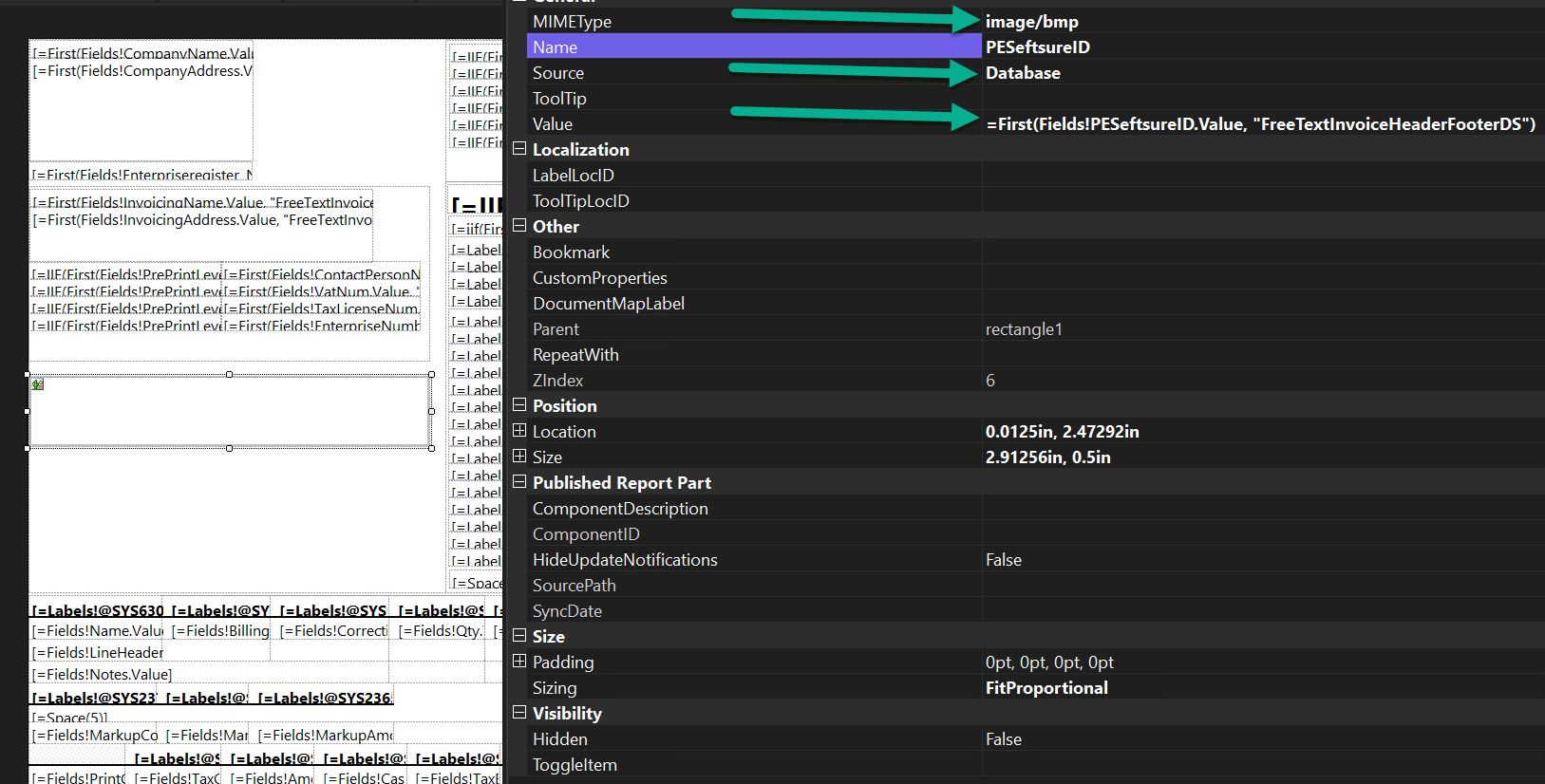Collapse the Visibility category
This screenshot has width=1545, height=784.
[519, 712]
